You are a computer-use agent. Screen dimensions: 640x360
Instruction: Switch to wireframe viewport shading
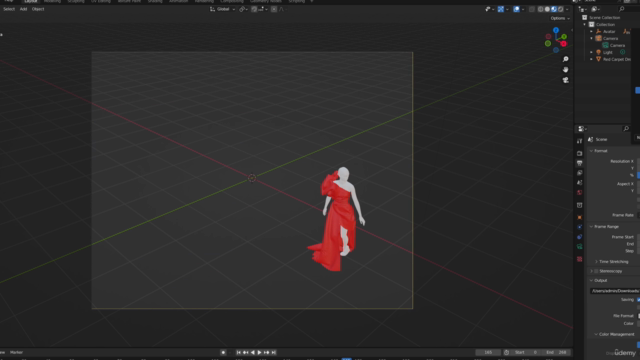(x=540, y=9)
